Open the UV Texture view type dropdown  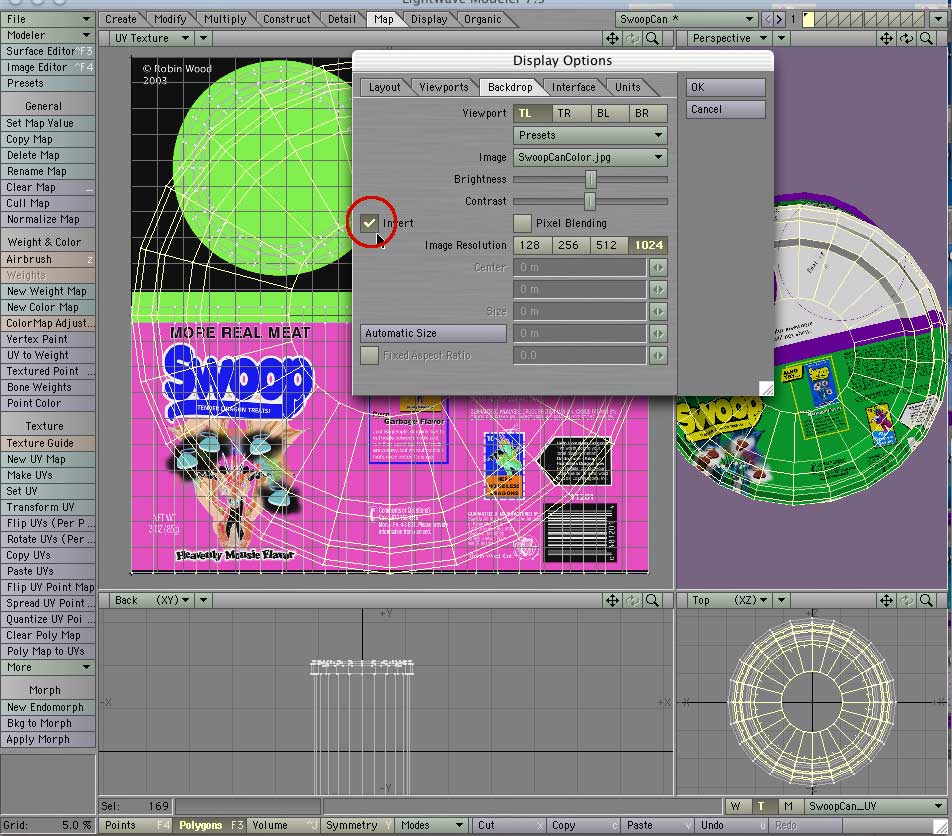pos(151,38)
